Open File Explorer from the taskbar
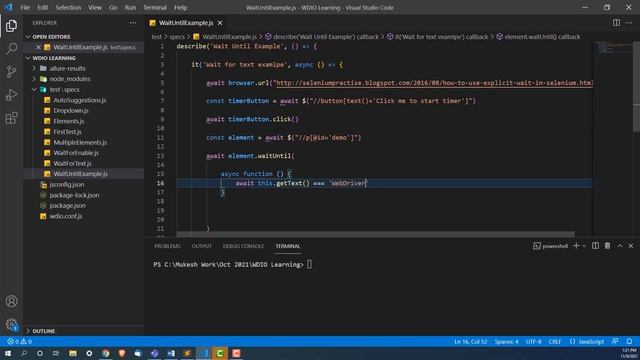This screenshot has width=640, height=360. click(73, 353)
